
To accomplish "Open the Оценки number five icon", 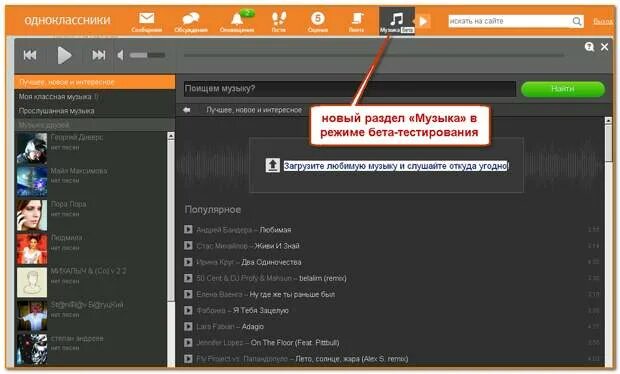I will coord(318,22).
